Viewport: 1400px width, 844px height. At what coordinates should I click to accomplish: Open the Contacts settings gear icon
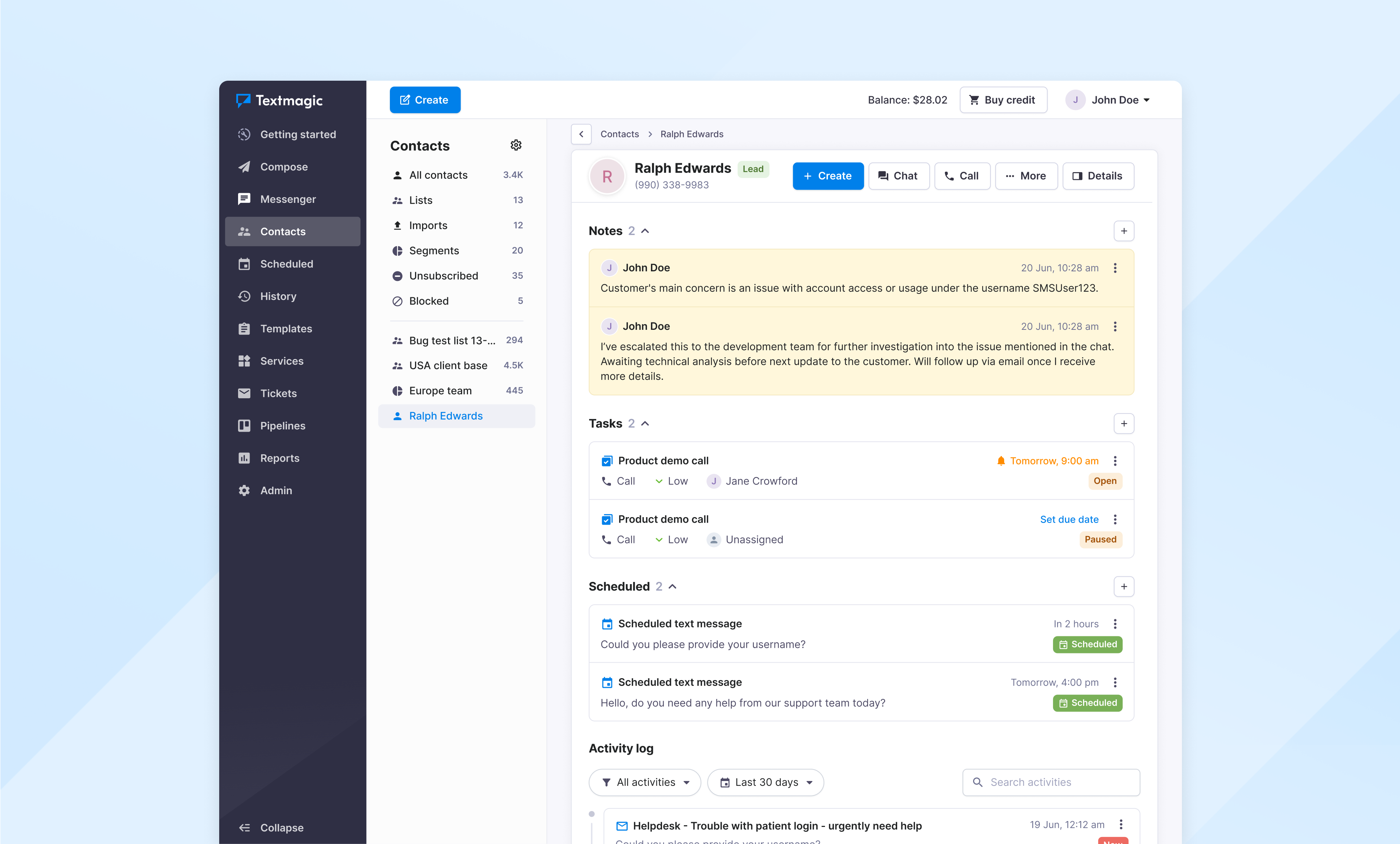515,145
